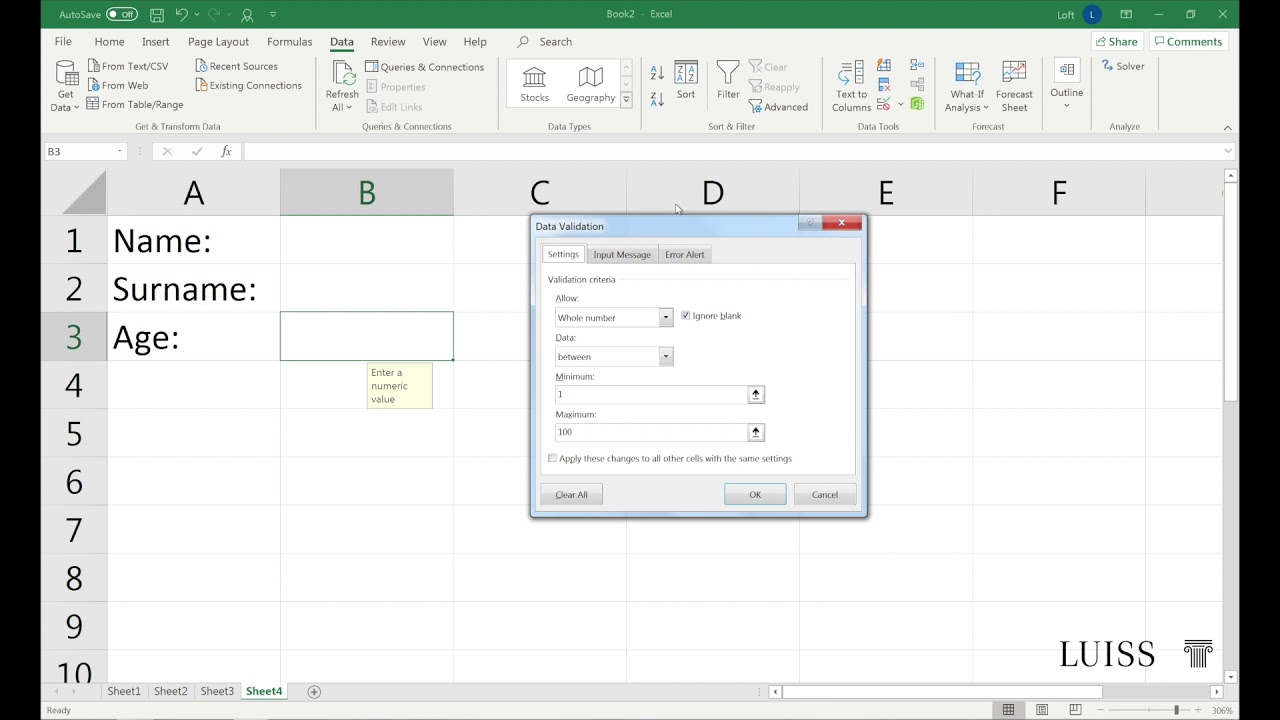Click the Clear All button
This screenshot has height=720, width=1280.
point(571,495)
